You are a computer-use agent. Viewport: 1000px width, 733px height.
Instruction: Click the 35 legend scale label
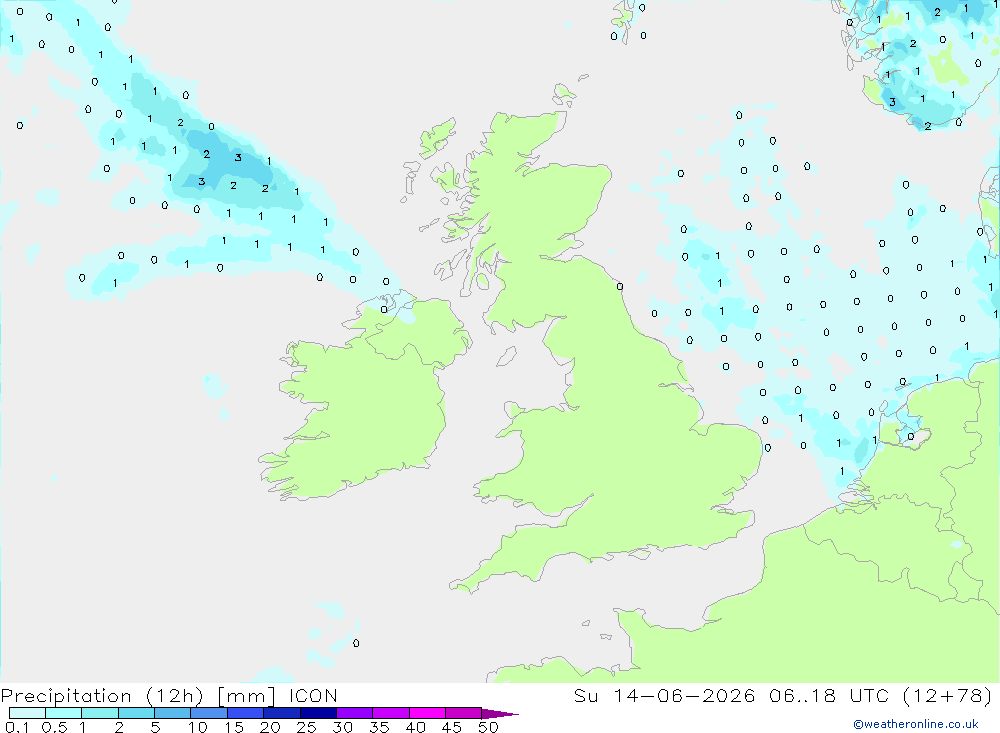379,727
